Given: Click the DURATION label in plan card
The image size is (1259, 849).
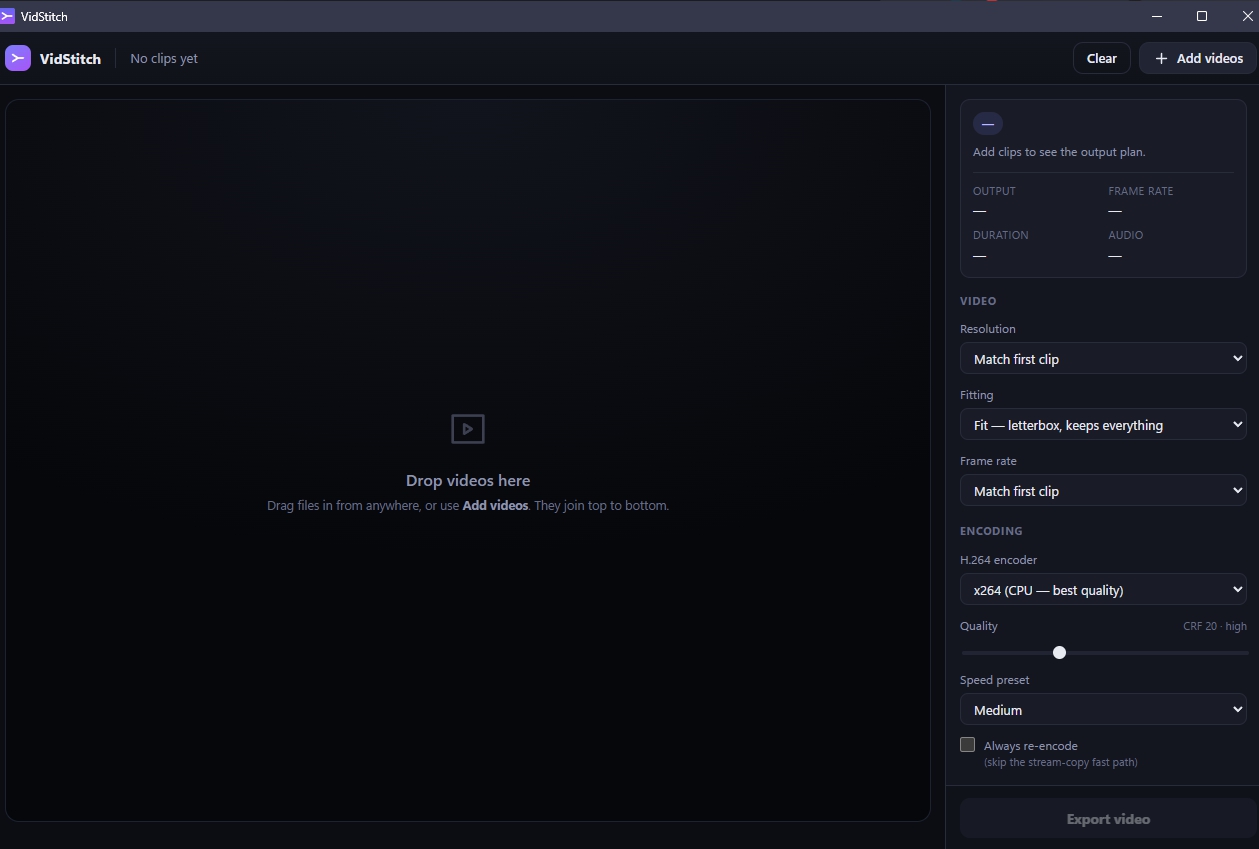Looking at the screenshot, I should tap(1001, 235).
